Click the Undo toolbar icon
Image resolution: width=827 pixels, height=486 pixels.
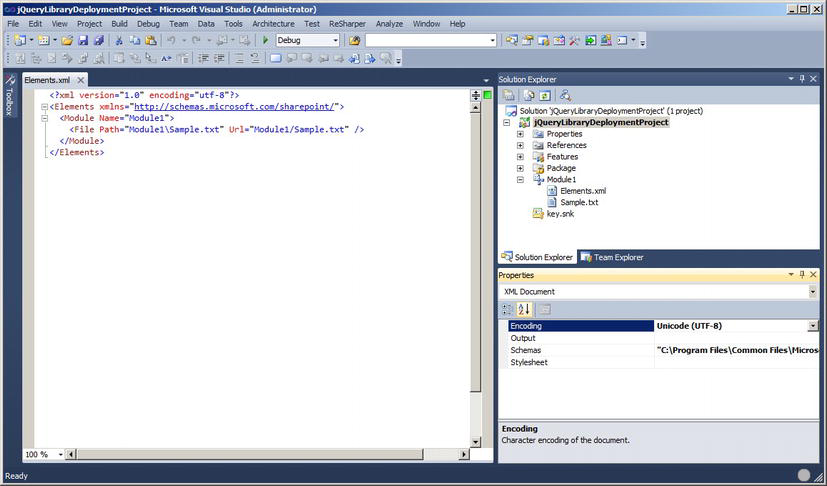point(171,40)
